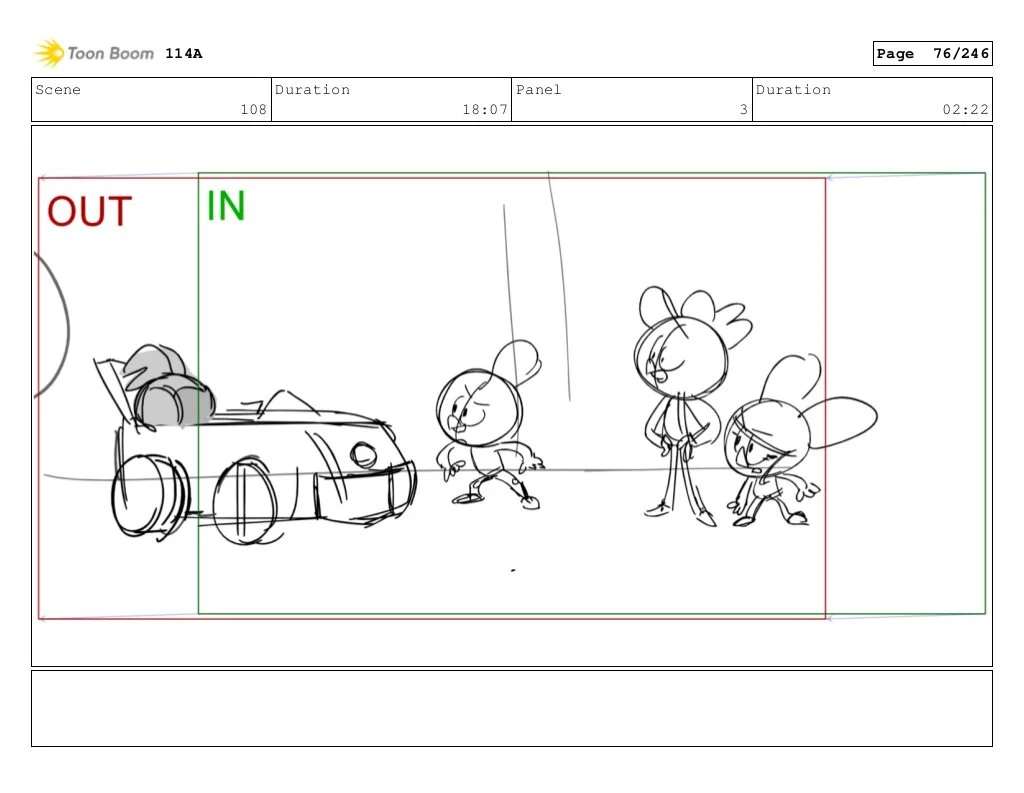
Task: Select the scene duration "18:07"
Action: 485,110
